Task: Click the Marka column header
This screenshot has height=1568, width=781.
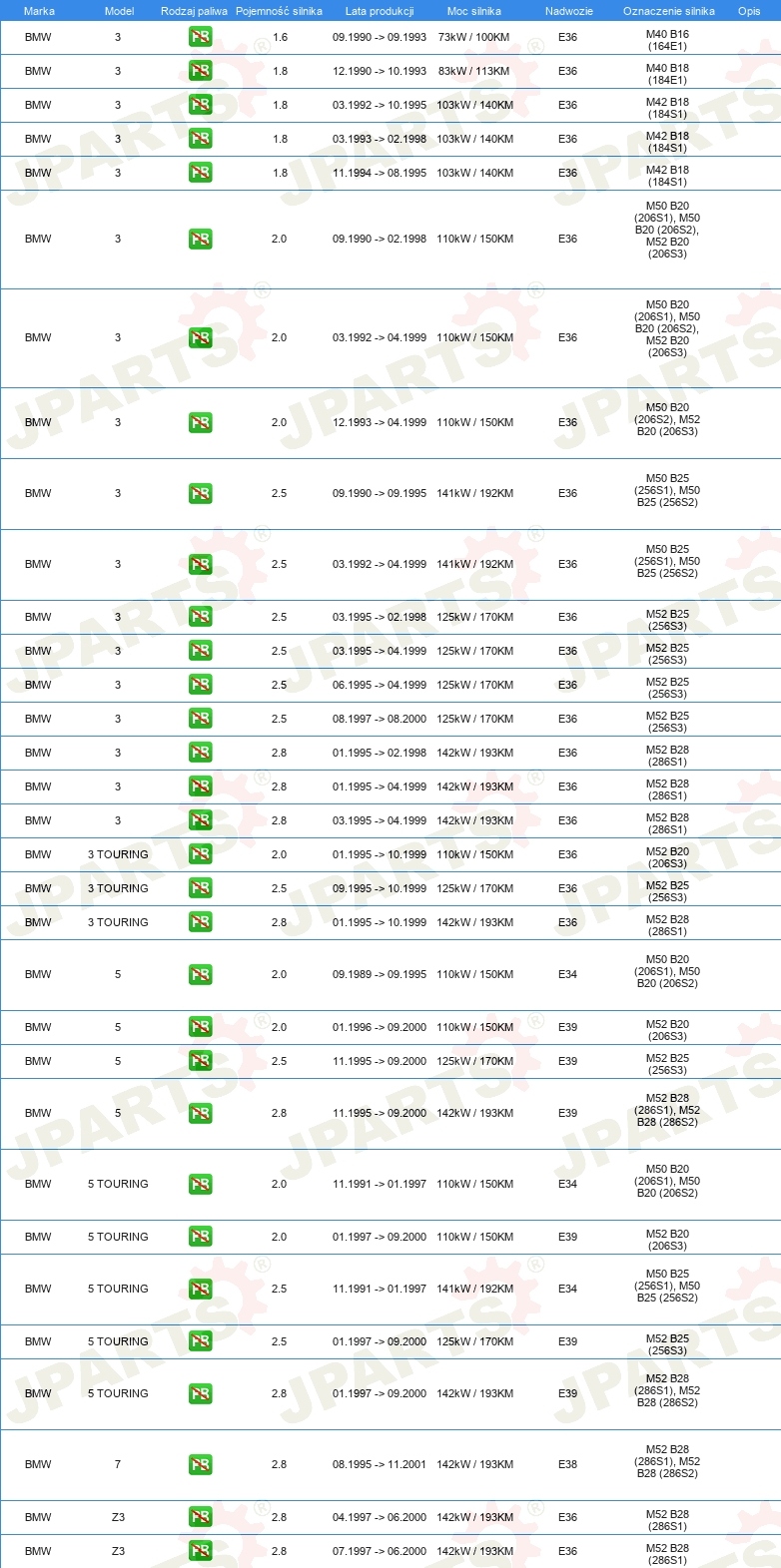Action: click(x=39, y=11)
